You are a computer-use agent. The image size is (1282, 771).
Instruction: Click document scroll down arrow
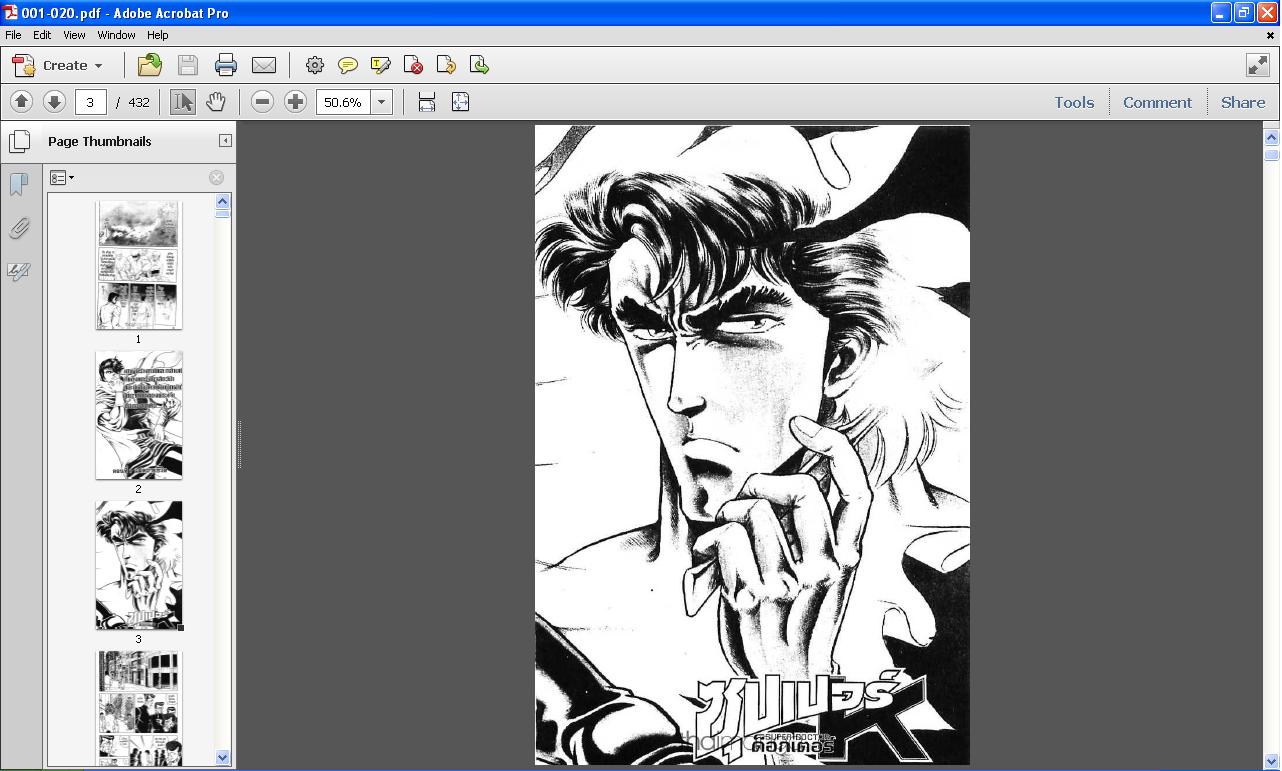1272,761
